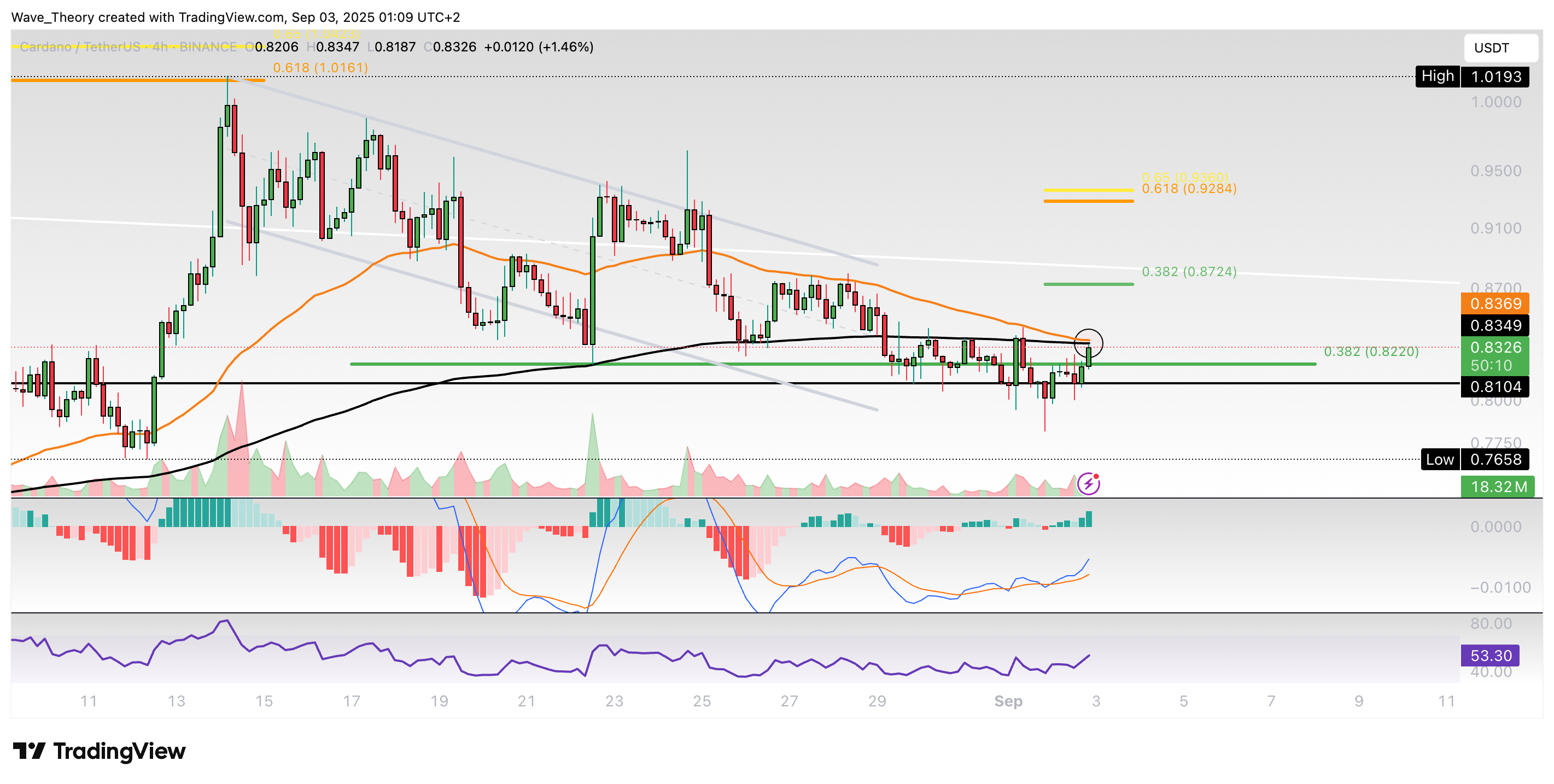The height and width of the screenshot is (784, 1554).
Task: Click the yellow 0.65 Fibonacci line segment
Action: (x=1088, y=190)
